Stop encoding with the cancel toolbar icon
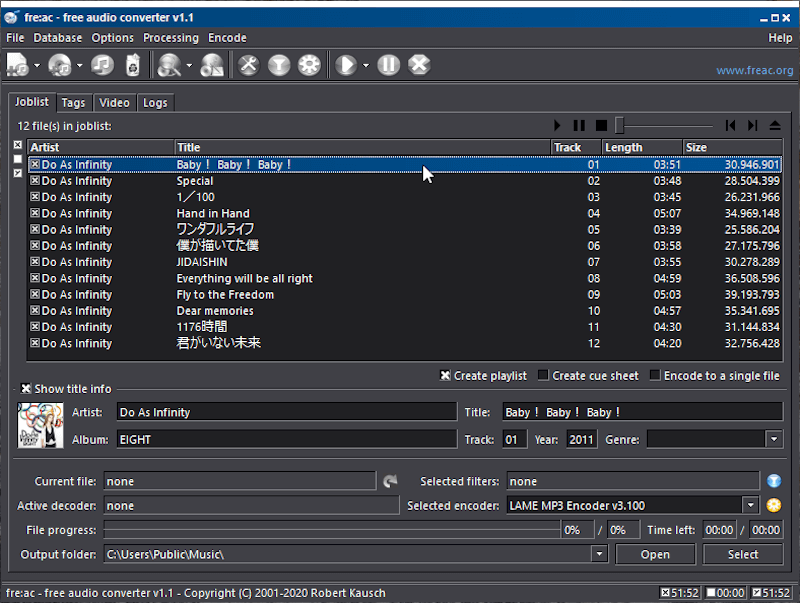The height and width of the screenshot is (603, 800). 418,65
